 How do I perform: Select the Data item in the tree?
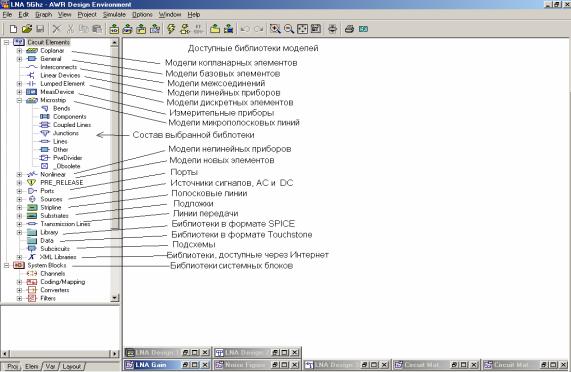[x=47, y=241]
